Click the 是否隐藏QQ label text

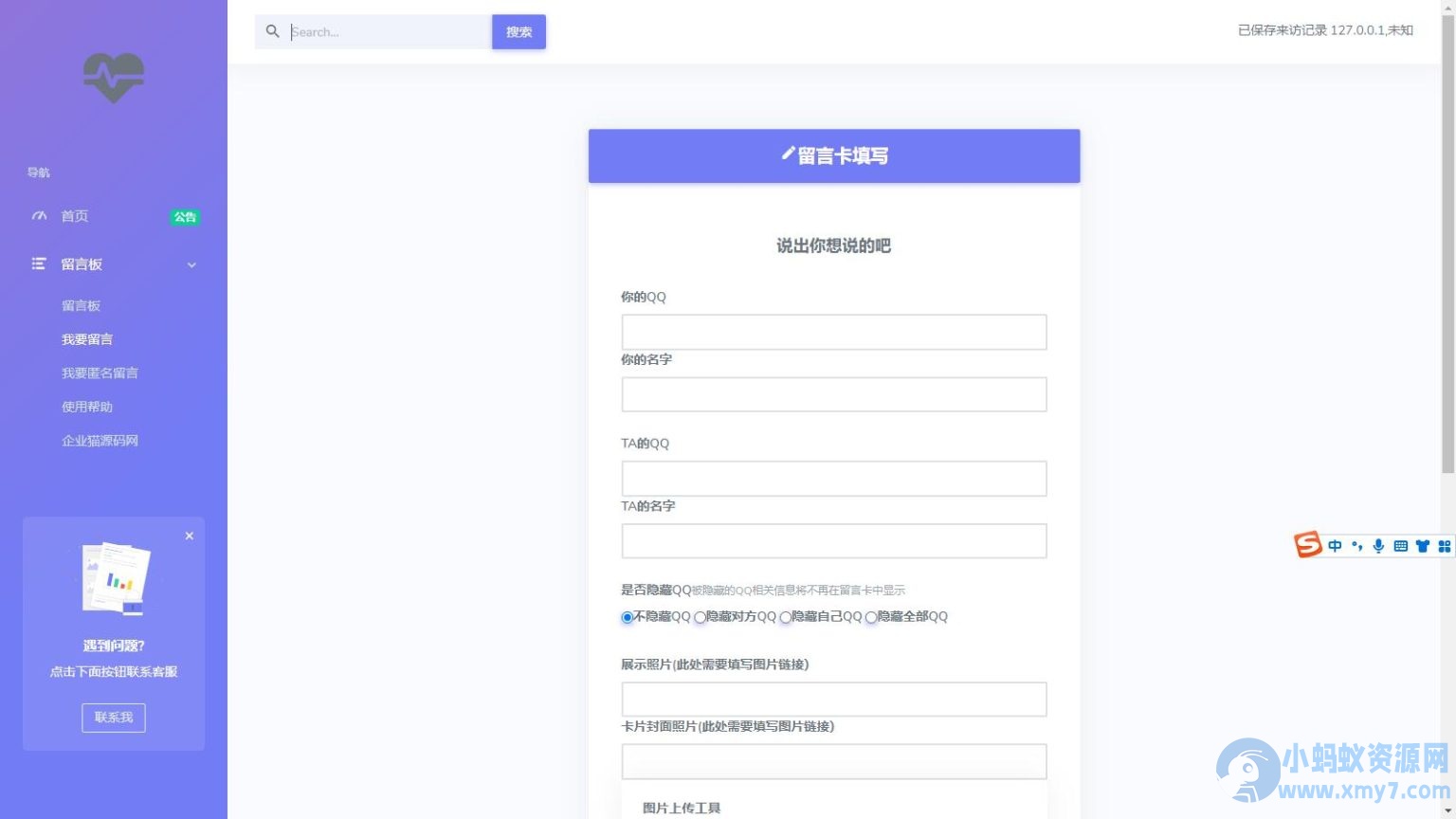(656, 590)
